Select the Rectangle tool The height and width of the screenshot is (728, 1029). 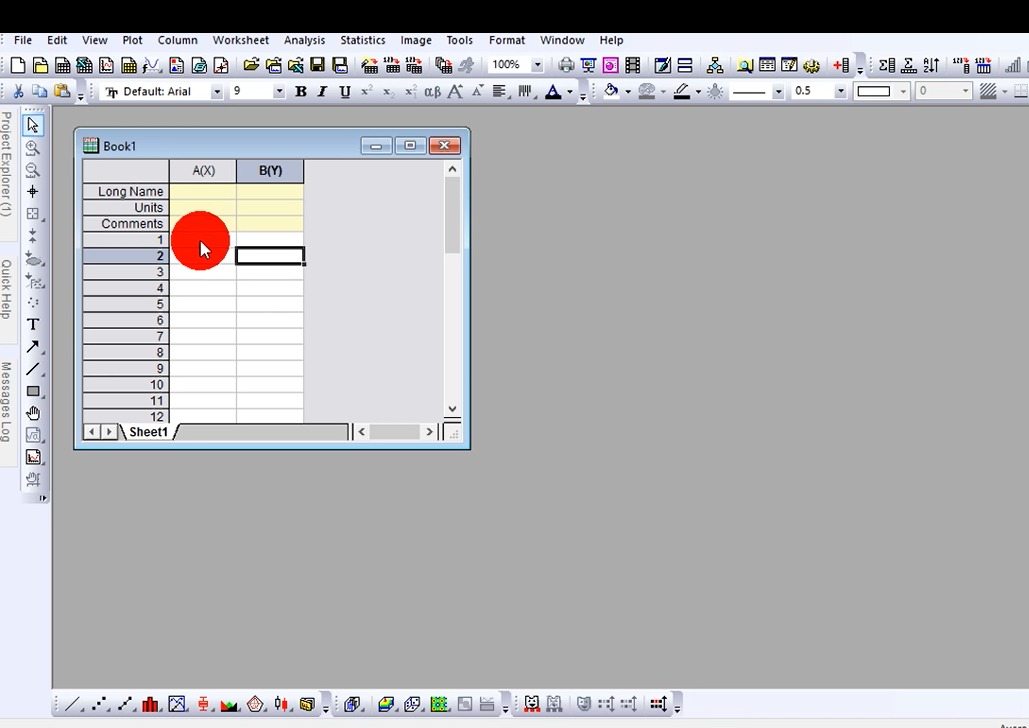pos(33,391)
